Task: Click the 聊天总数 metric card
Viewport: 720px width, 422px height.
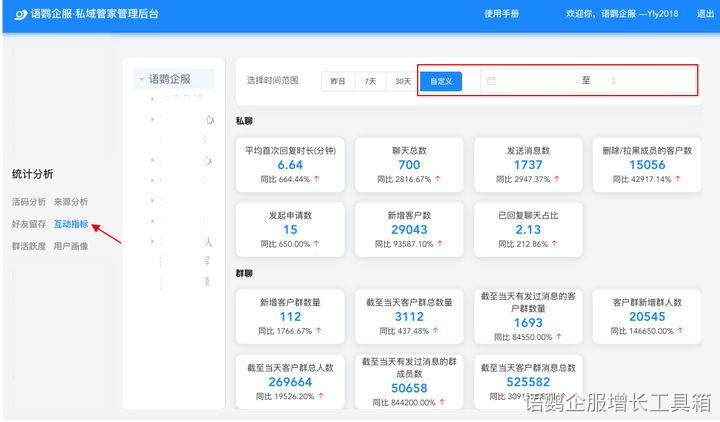Action: pos(409,164)
